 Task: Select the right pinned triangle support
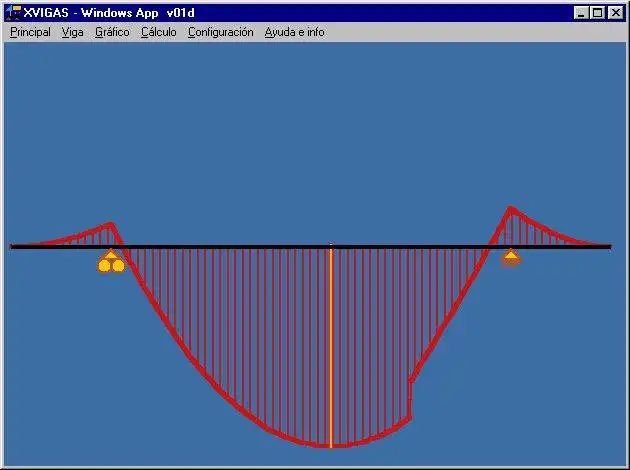click(511, 257)
